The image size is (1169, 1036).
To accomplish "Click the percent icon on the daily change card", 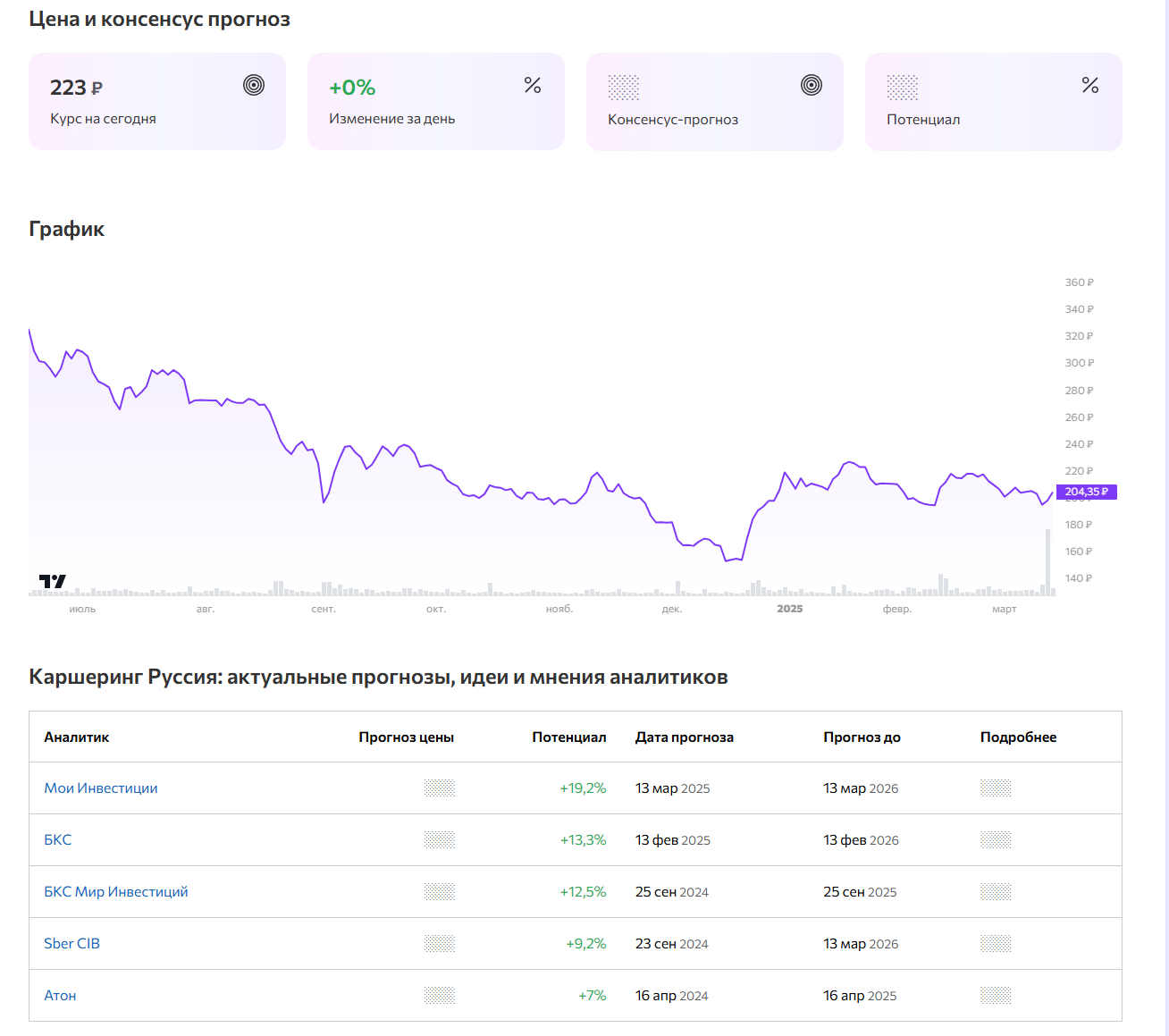I will tap(533, 85).
